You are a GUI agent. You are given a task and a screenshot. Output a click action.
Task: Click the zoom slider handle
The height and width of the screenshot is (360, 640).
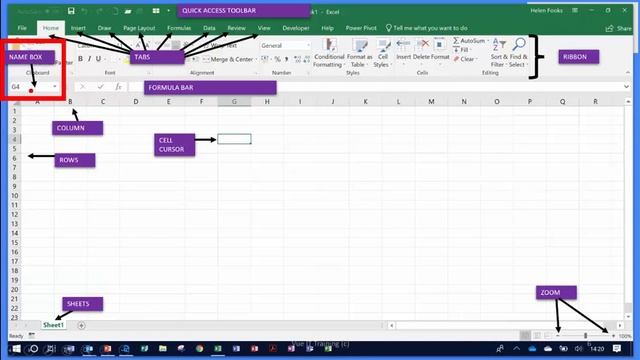585,336
